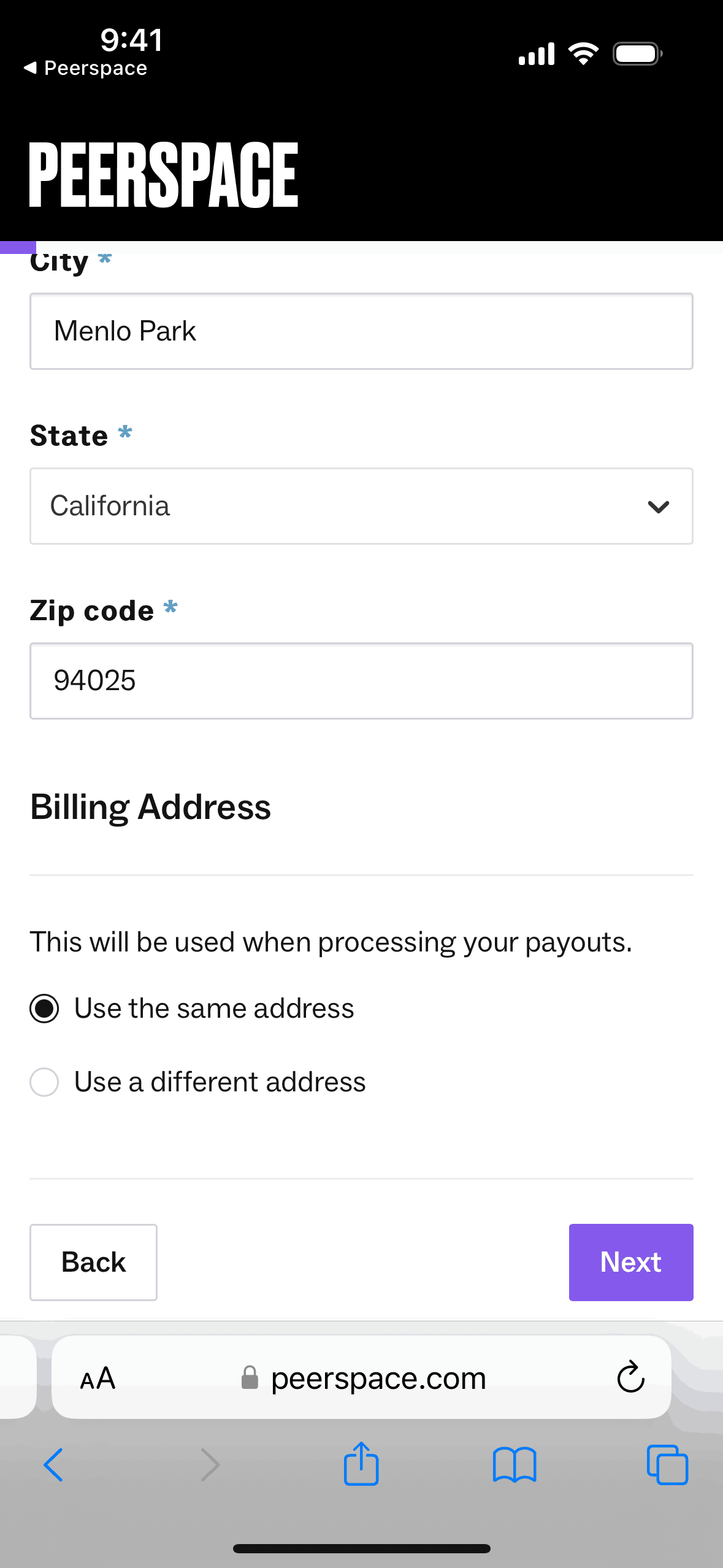The height and width of the screenshot is (1568, 723).
Task: Open the AA reader options
Action: pos(98,1378)
